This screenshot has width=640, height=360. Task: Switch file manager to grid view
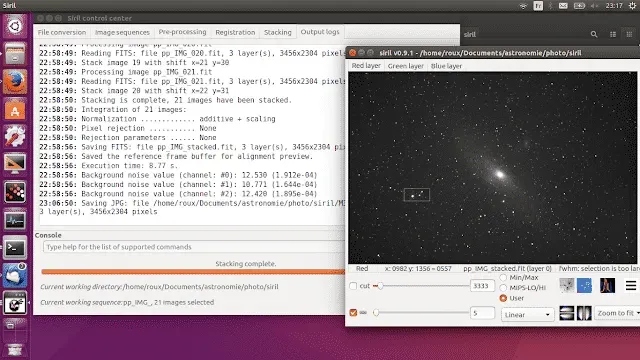pyautogui.click(x=629, y=35)
